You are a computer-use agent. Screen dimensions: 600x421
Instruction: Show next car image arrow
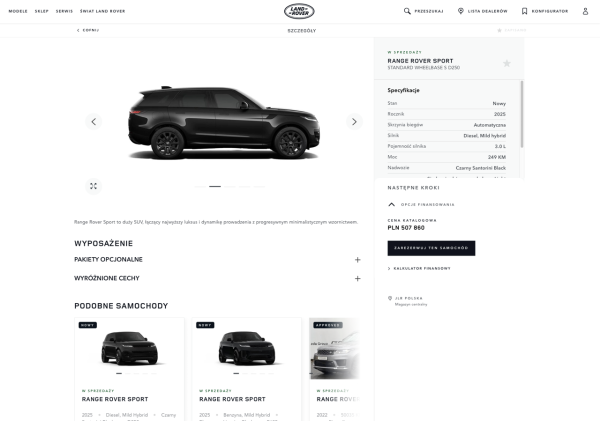click(x=354, y=122)
